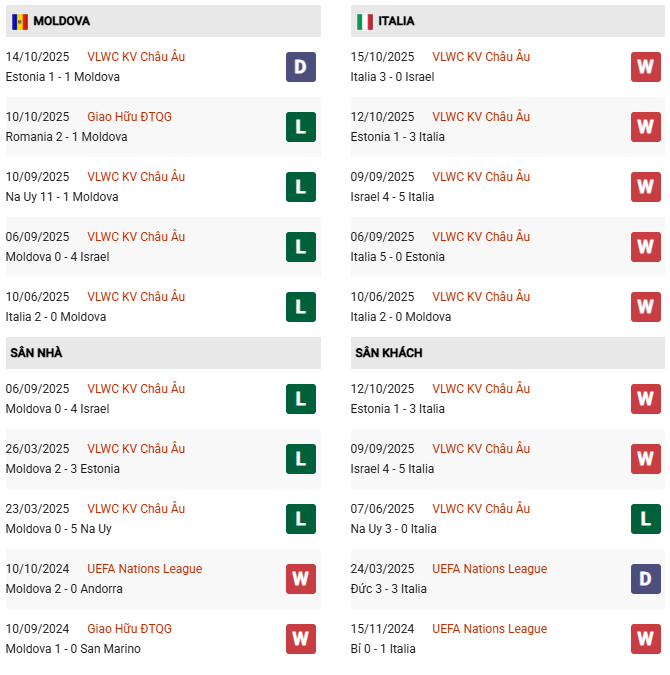The width and height of the screenshot is (670, 675).
Task: Click the win badge for Moldova 1 - 0 San Marino
Action: click(x=301, y=639)
